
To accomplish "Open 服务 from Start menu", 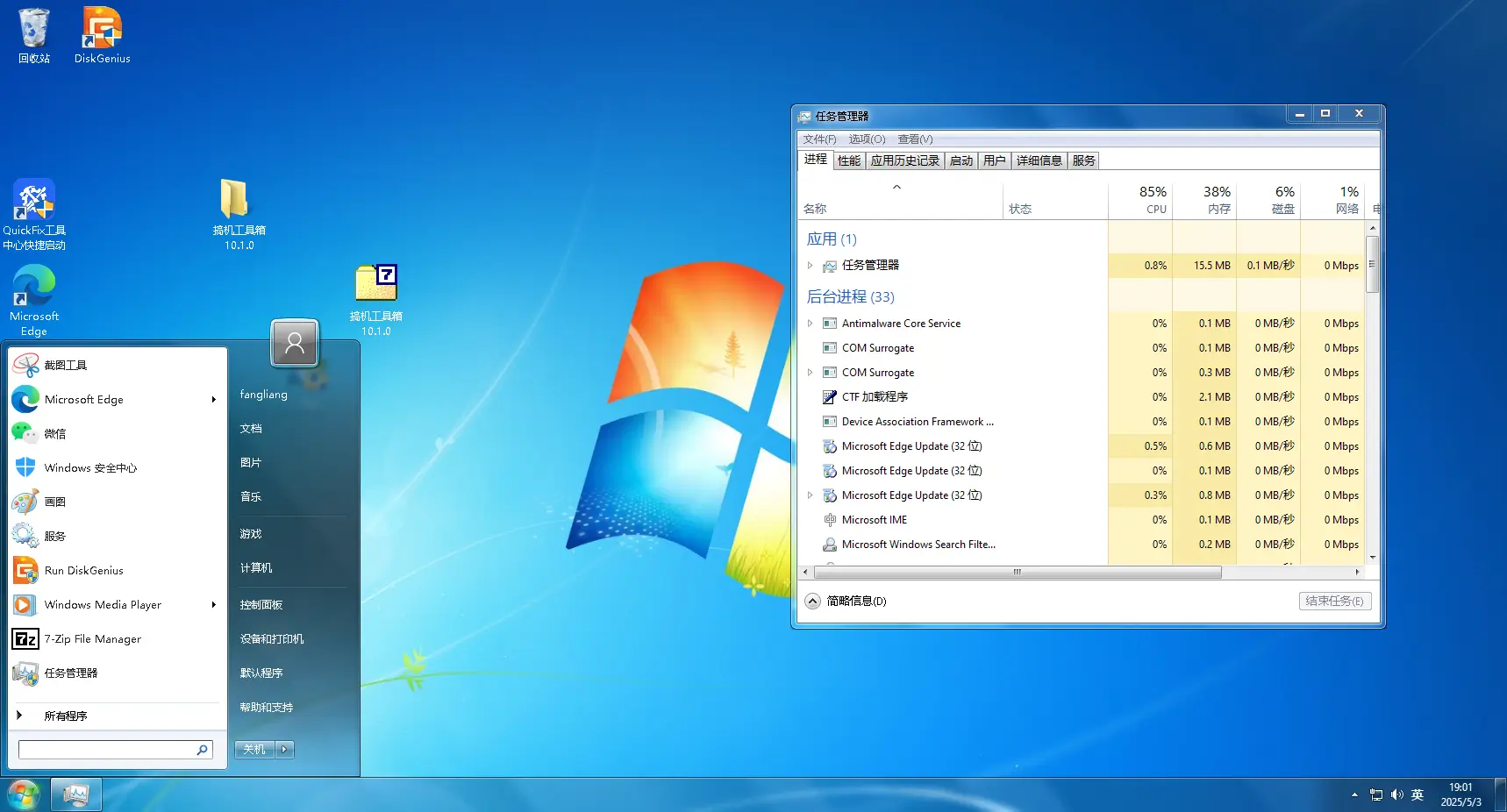I will tap(117, 536).
